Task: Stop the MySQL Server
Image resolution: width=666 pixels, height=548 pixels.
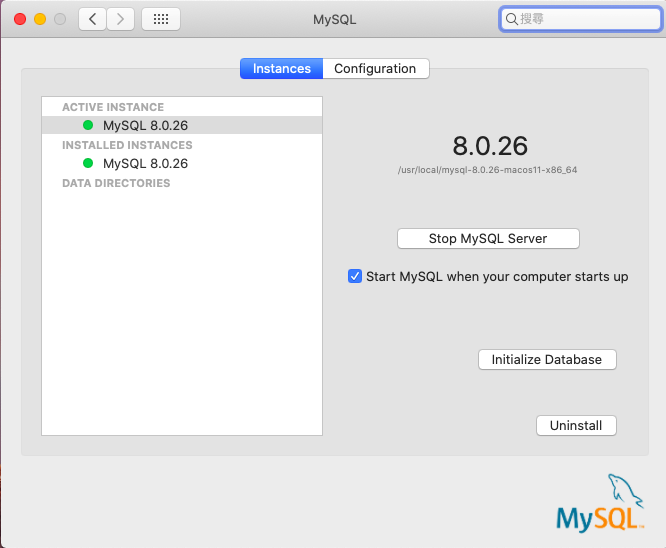Action: (x=488, y=238)
